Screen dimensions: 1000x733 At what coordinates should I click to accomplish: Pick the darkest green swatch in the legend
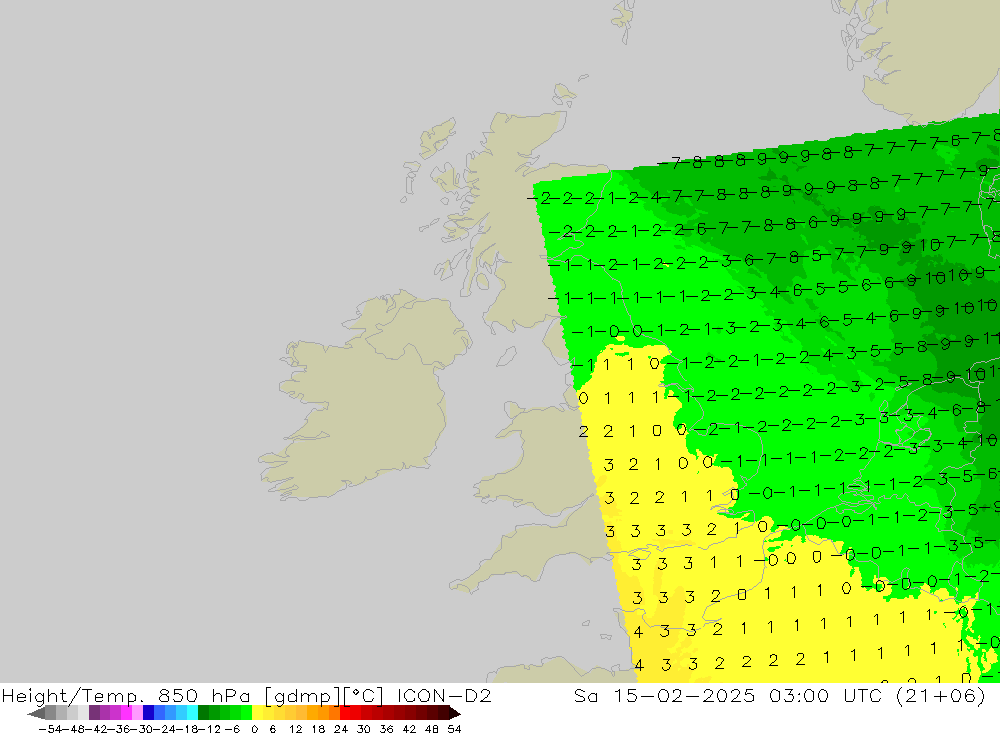pyautogui.click(x=203, y=713)
